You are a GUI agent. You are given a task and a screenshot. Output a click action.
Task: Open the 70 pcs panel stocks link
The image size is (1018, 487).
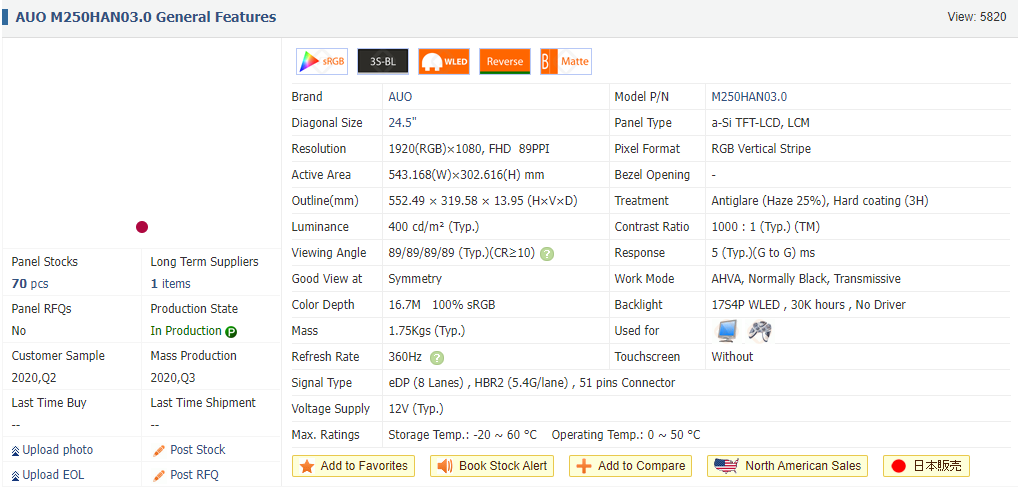pos(30,284)
